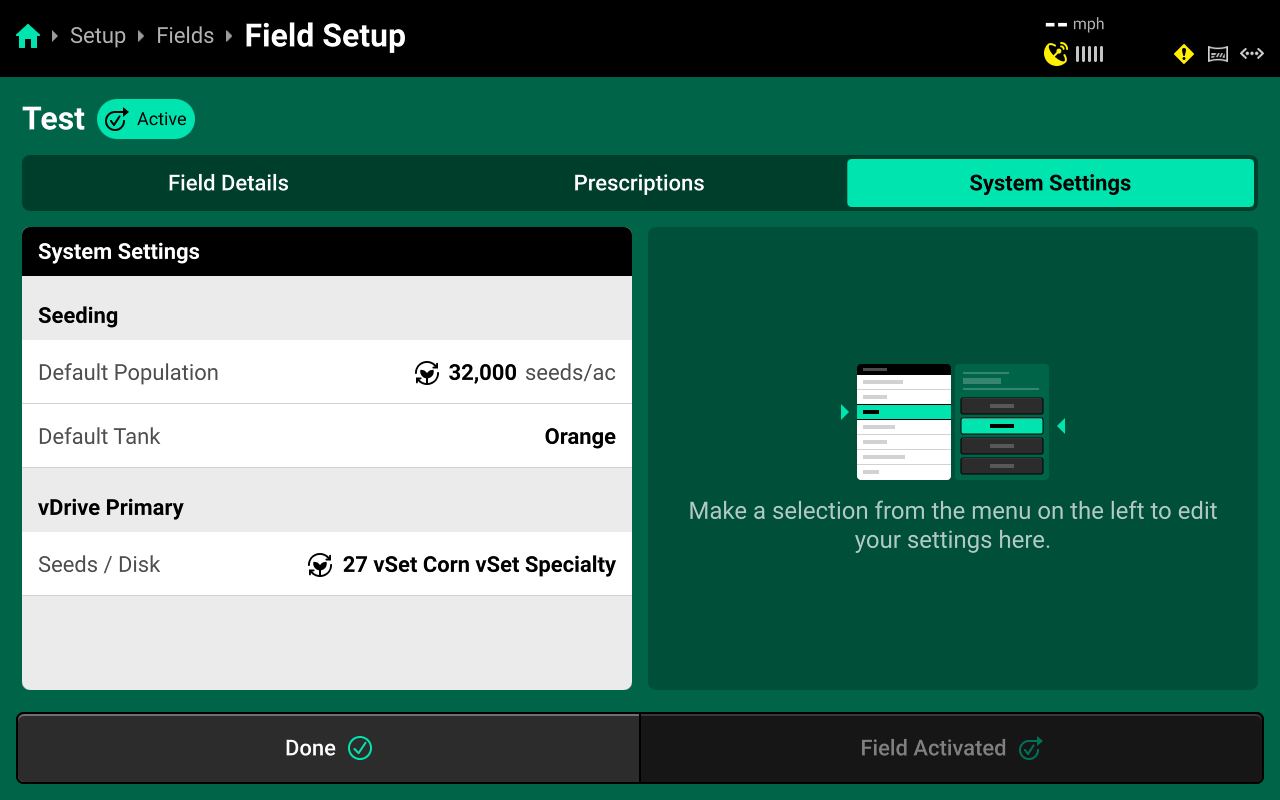The width and height of the screenshot is (1280, 800).
Task: Open the yellow diamond warning alert
Action: (1183, 54)
